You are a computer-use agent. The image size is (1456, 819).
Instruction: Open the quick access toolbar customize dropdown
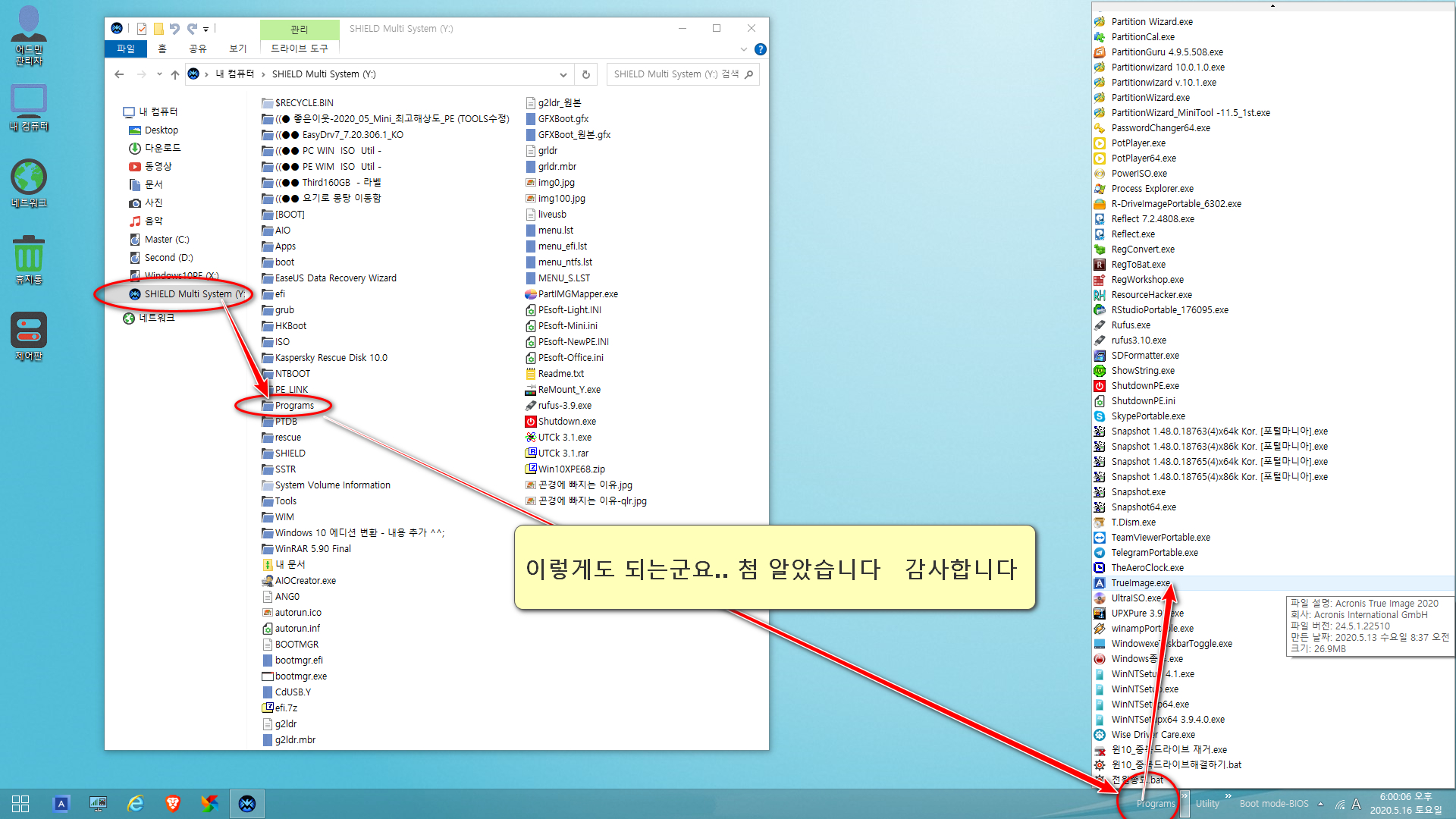tap(206, 29)
